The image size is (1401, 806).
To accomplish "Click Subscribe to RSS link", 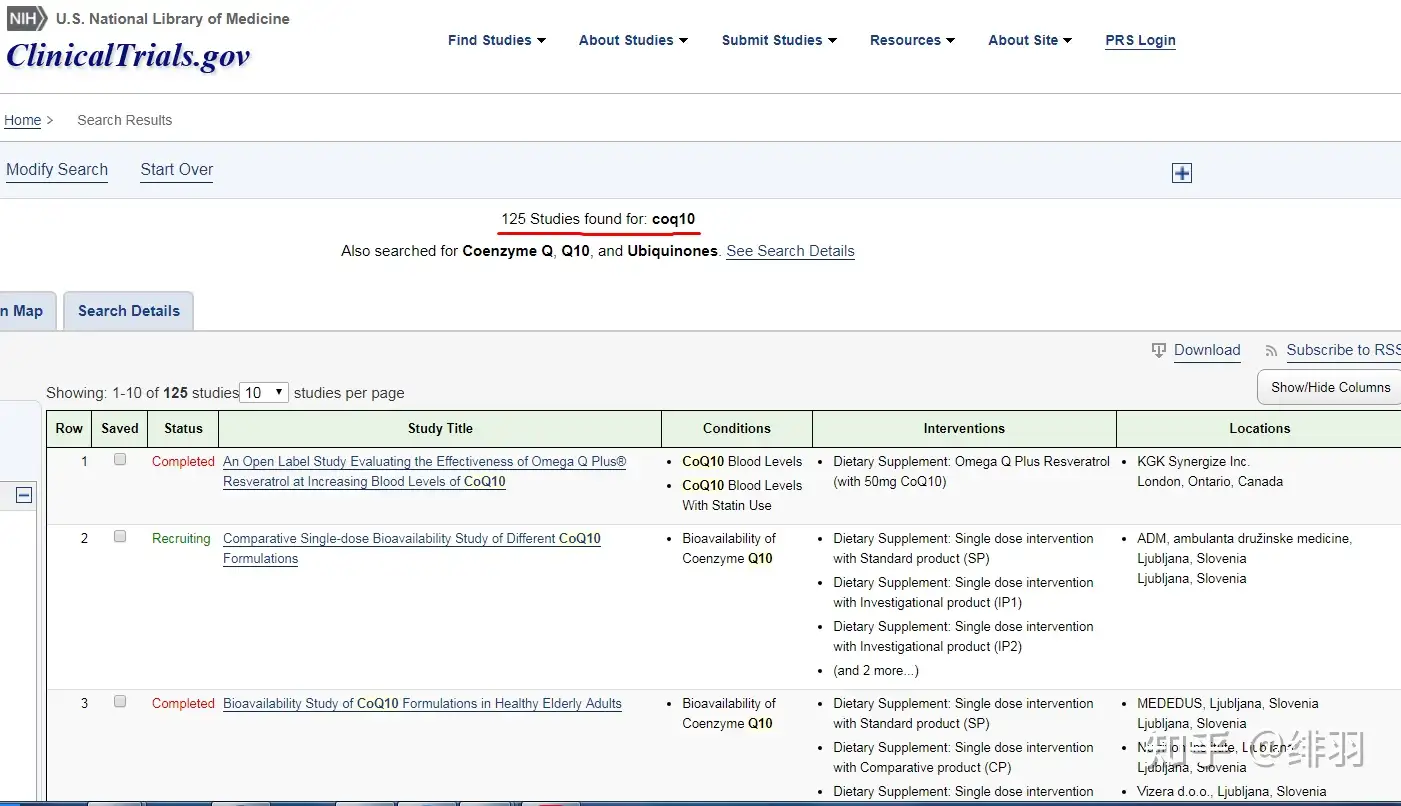I will (1343, 350).
